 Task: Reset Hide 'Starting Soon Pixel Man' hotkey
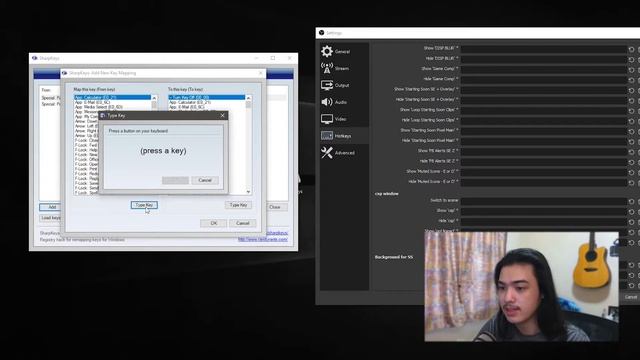631,142
